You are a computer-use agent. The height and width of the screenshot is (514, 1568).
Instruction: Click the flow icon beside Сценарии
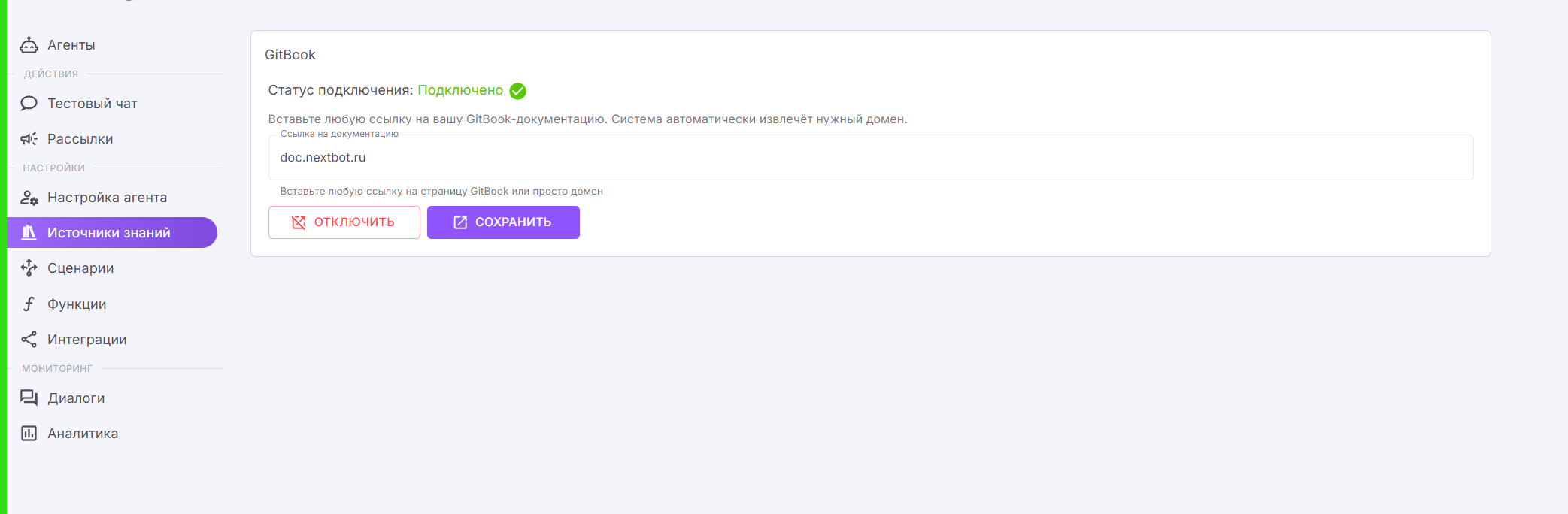pyautogui.click(x=29, y=268)
